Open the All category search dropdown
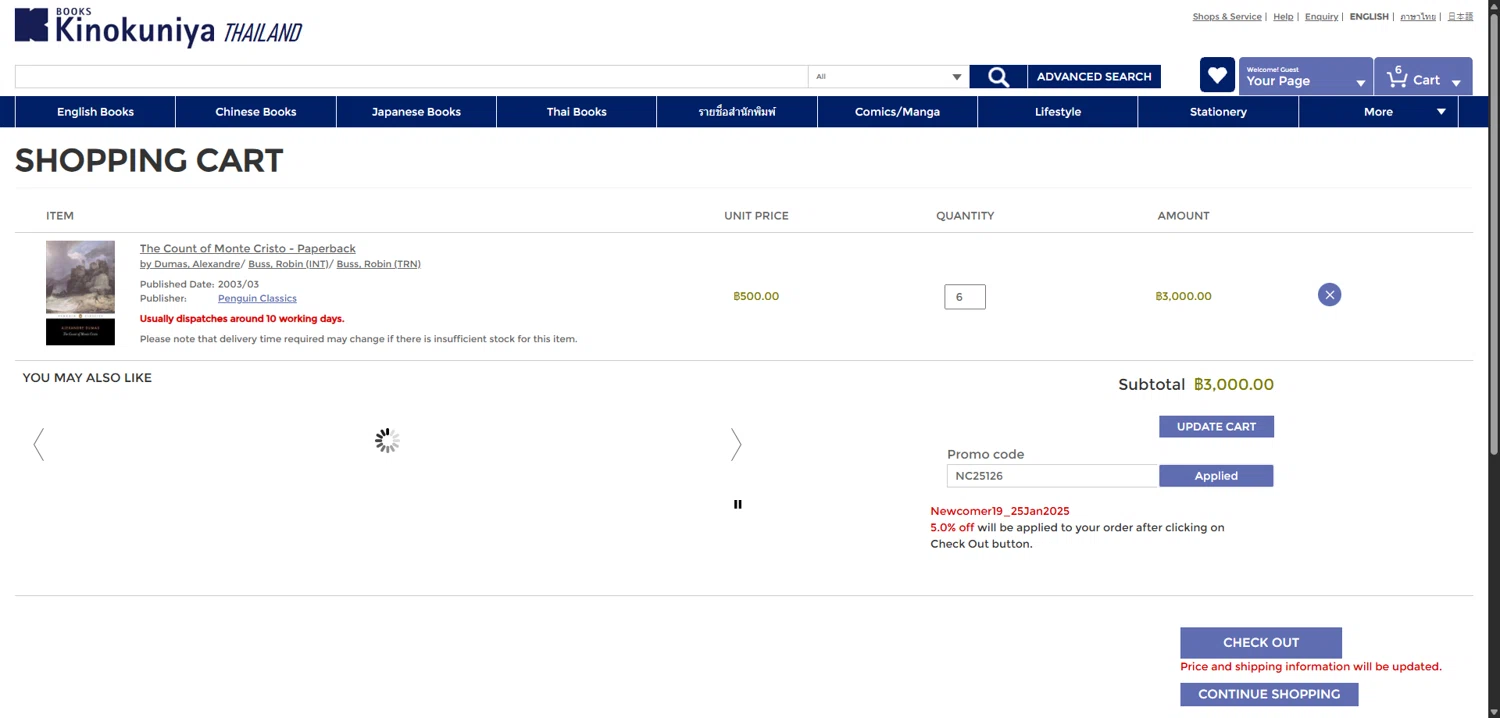Screen dimensions: 1500x718 888,76
